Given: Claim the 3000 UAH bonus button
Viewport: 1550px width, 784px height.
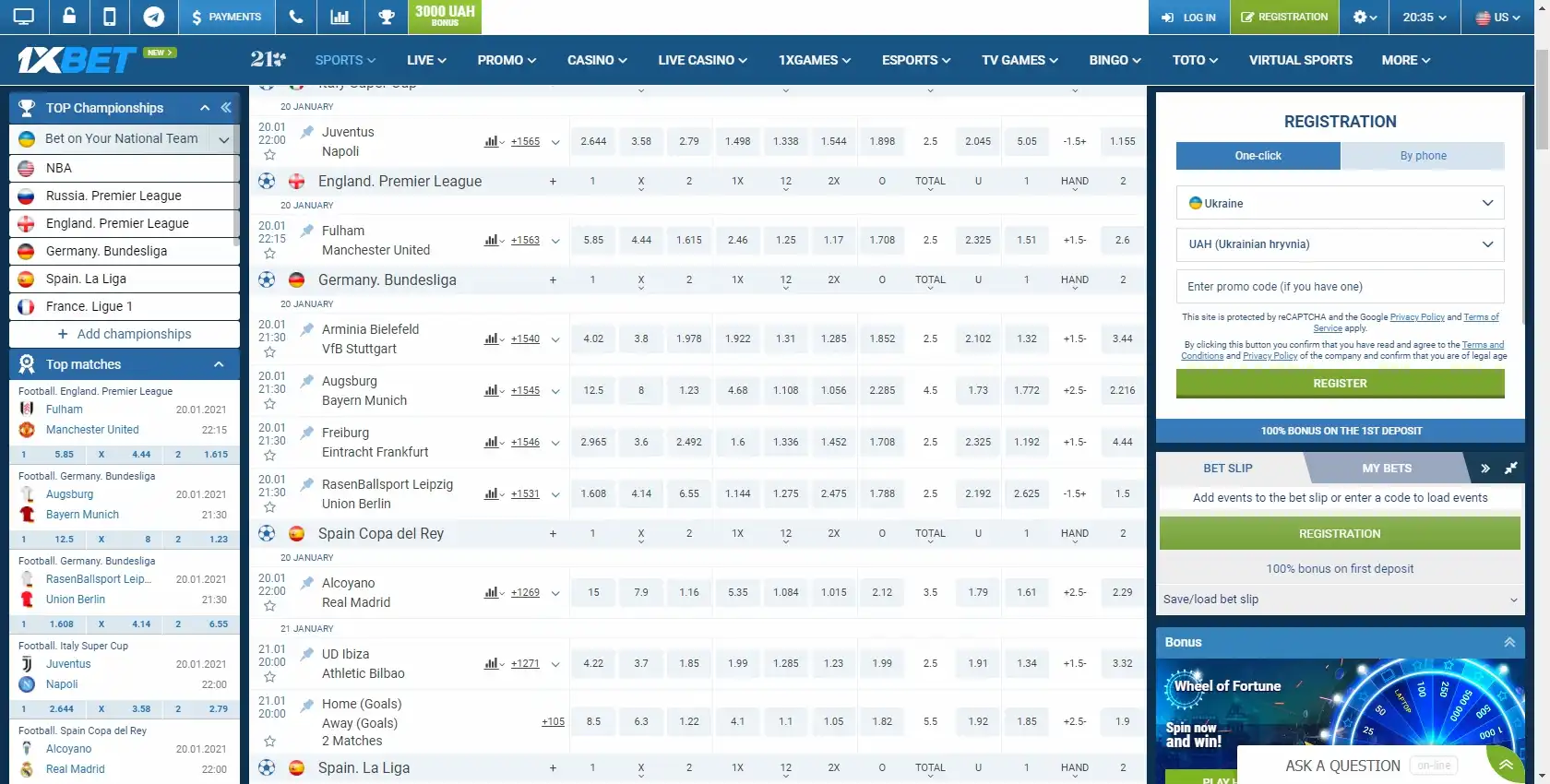Looking at the screenshot, I should tap(445, 17).
